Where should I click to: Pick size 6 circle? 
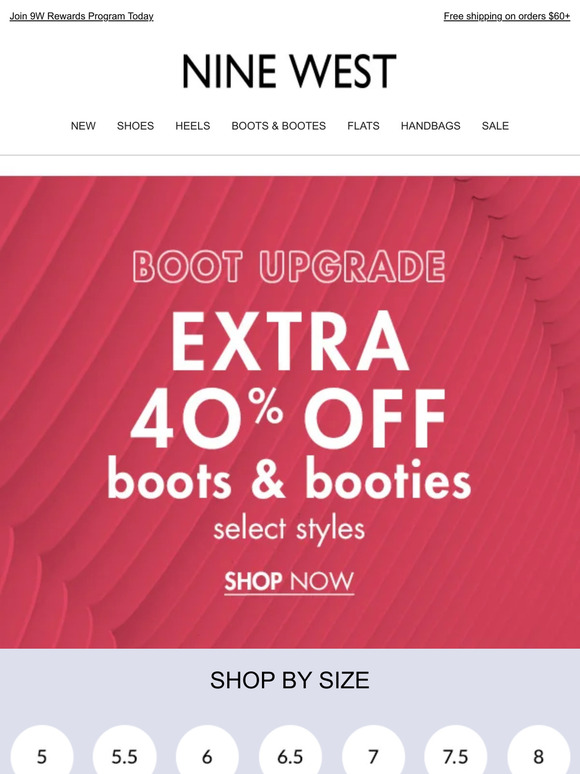pyautogui.click(x=207, y=752)
